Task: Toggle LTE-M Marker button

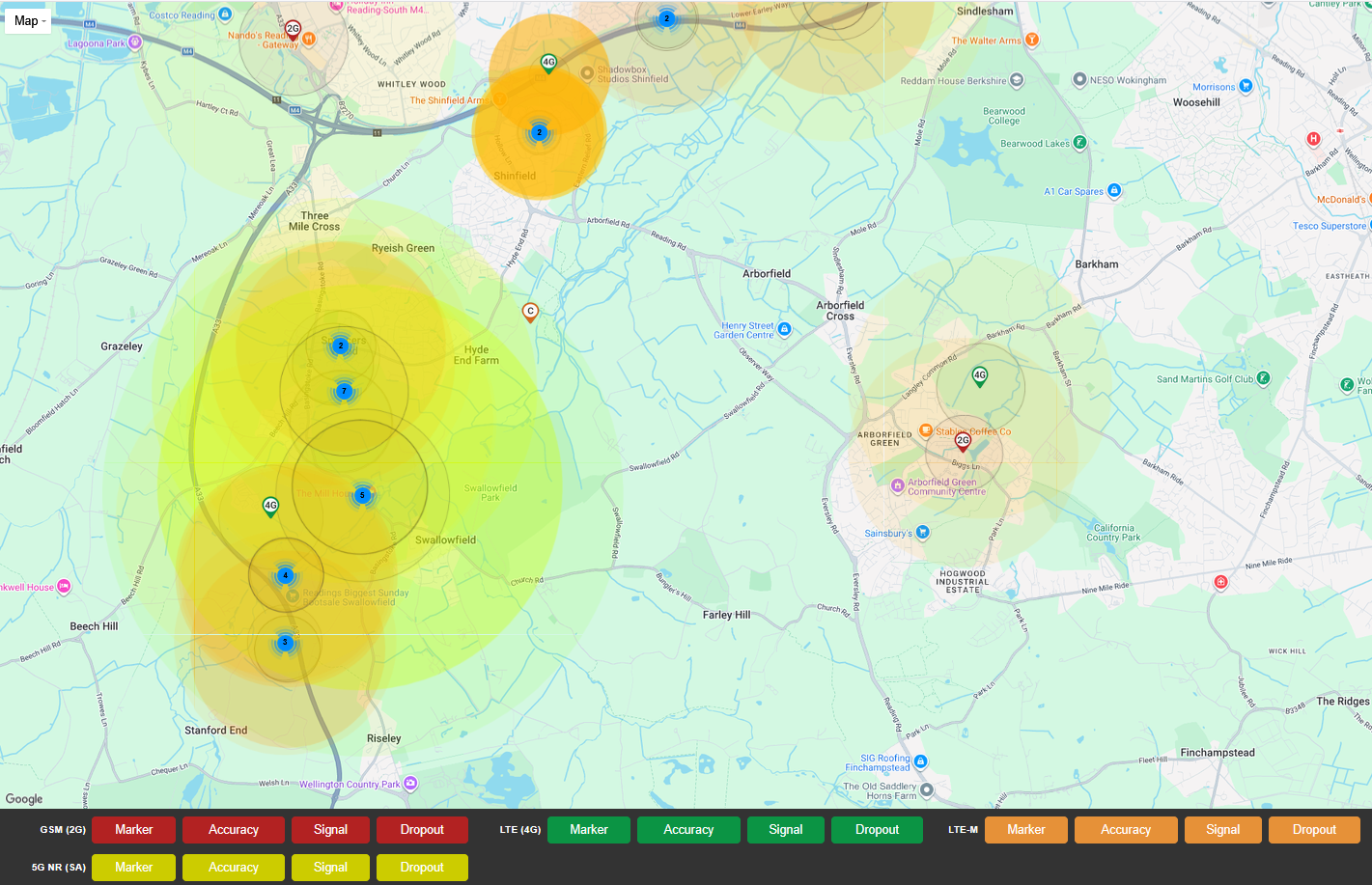Action: (1026, 830)
